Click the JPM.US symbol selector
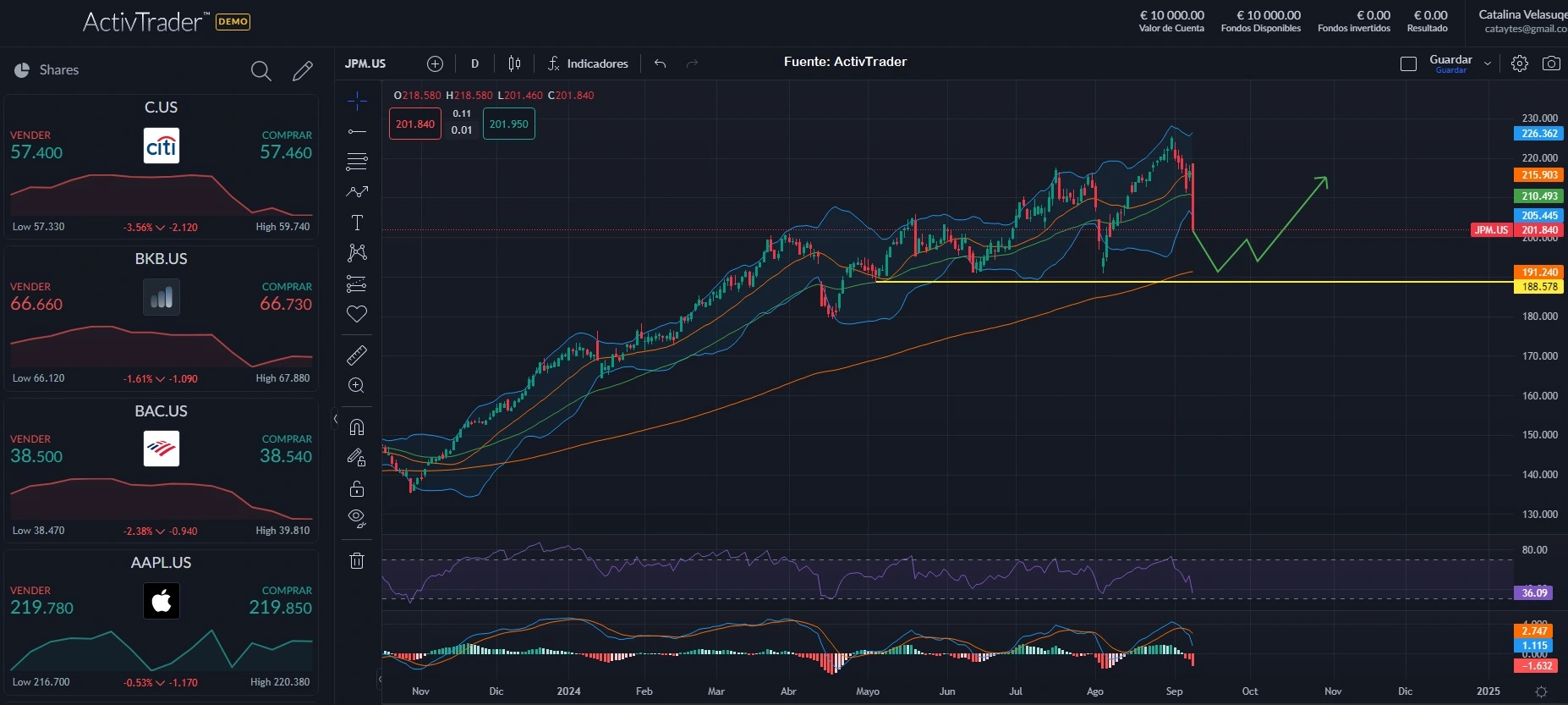Image resolution: width=1568 pixels, height=705 pixels. (365, 63)
